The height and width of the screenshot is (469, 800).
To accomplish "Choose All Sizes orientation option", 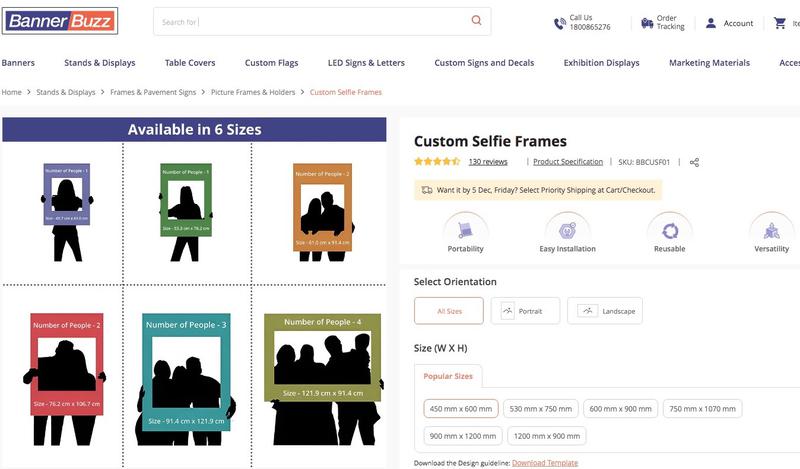I will coord(449,311).
